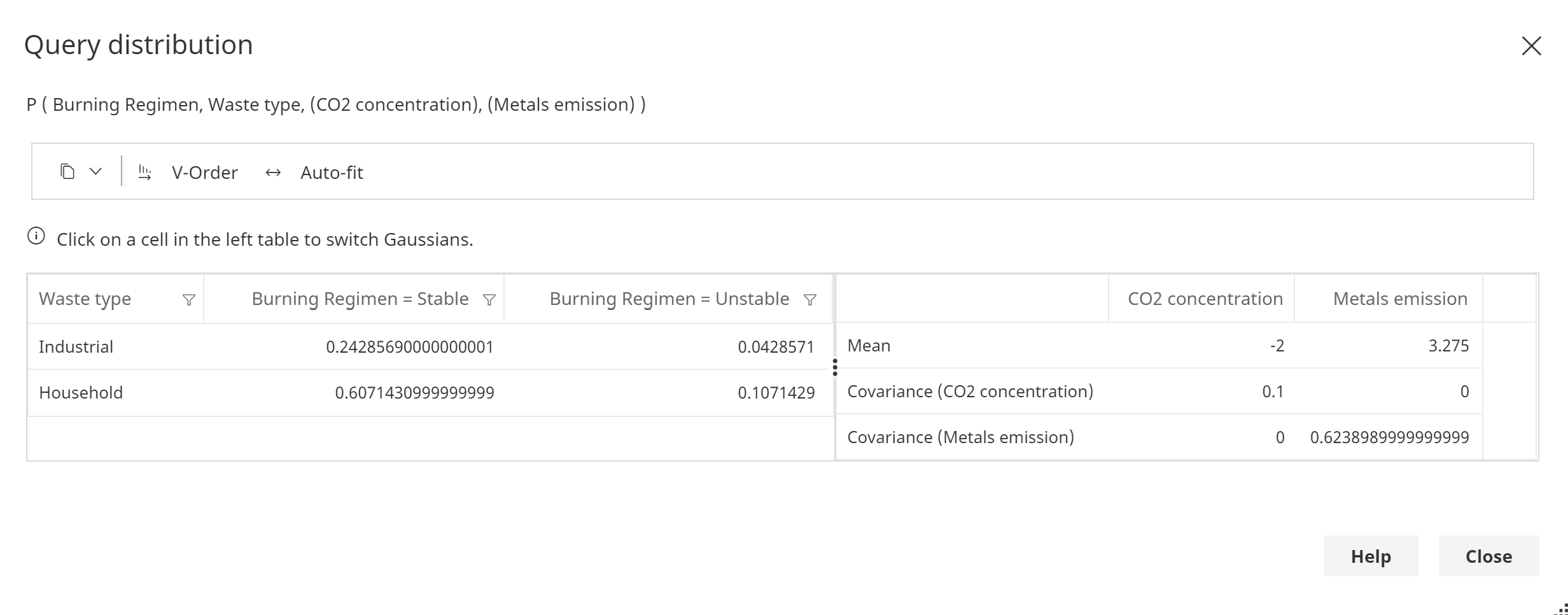Click the splitter handle between tables
Viewport: 1568px width, 615px height.
[835, 367]
